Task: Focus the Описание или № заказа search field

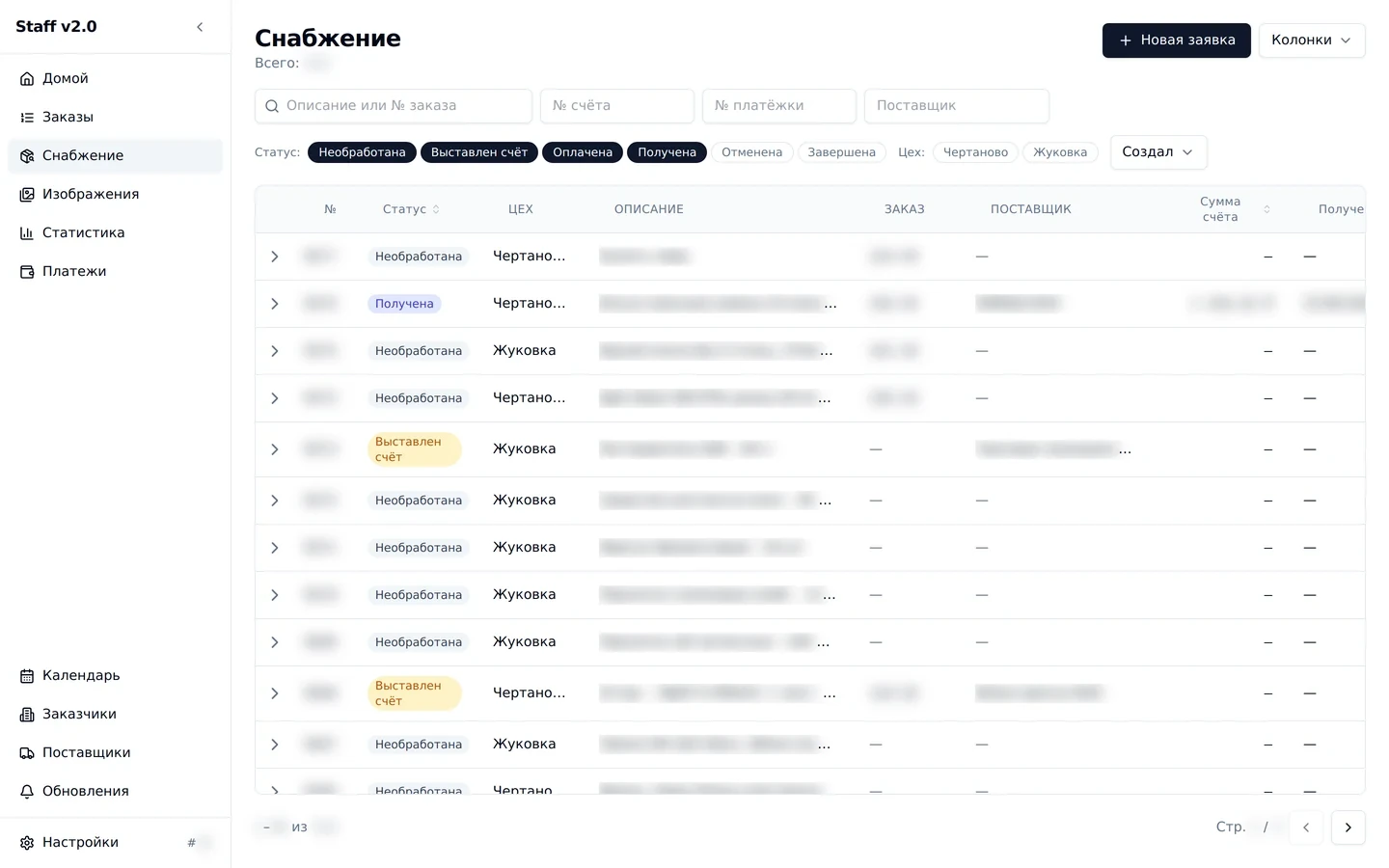Action: pos(394,106)
